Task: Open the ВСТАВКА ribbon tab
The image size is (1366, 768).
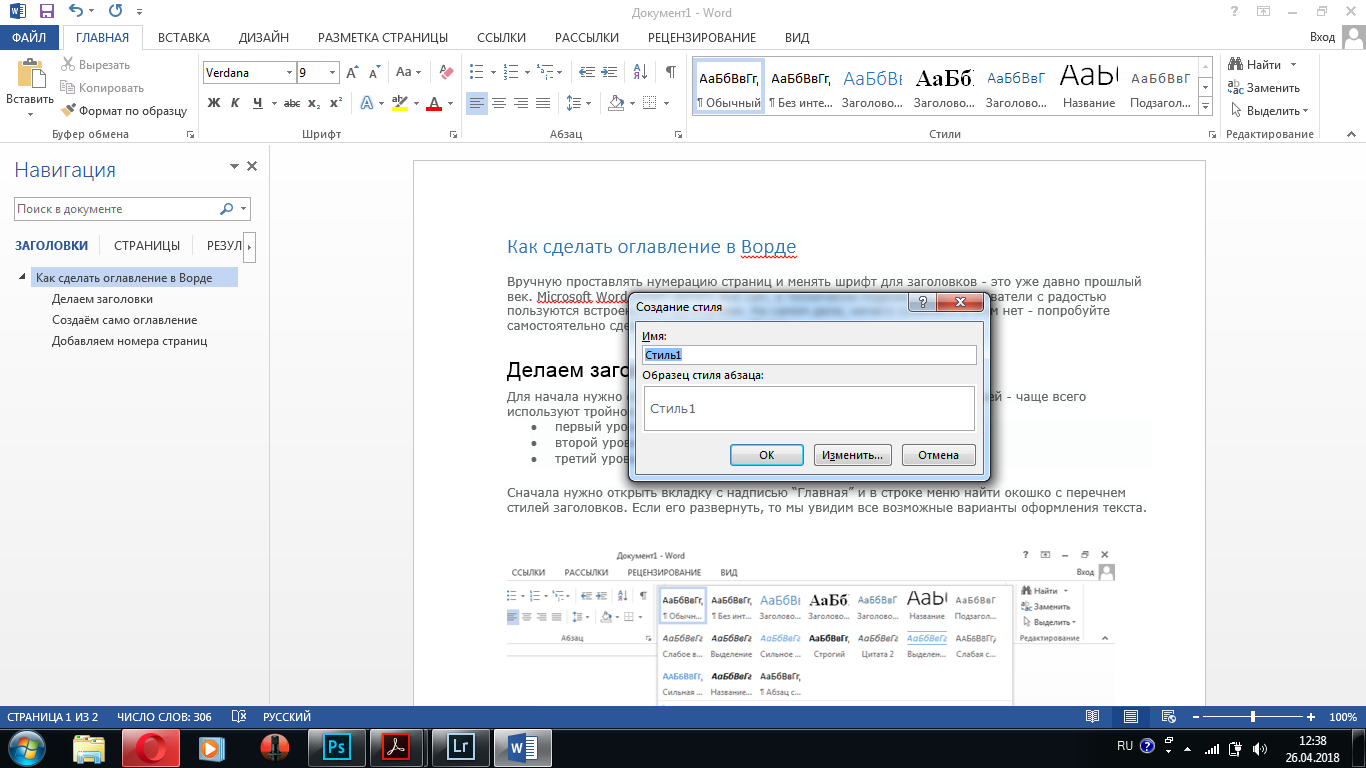Action: (183, 38)
